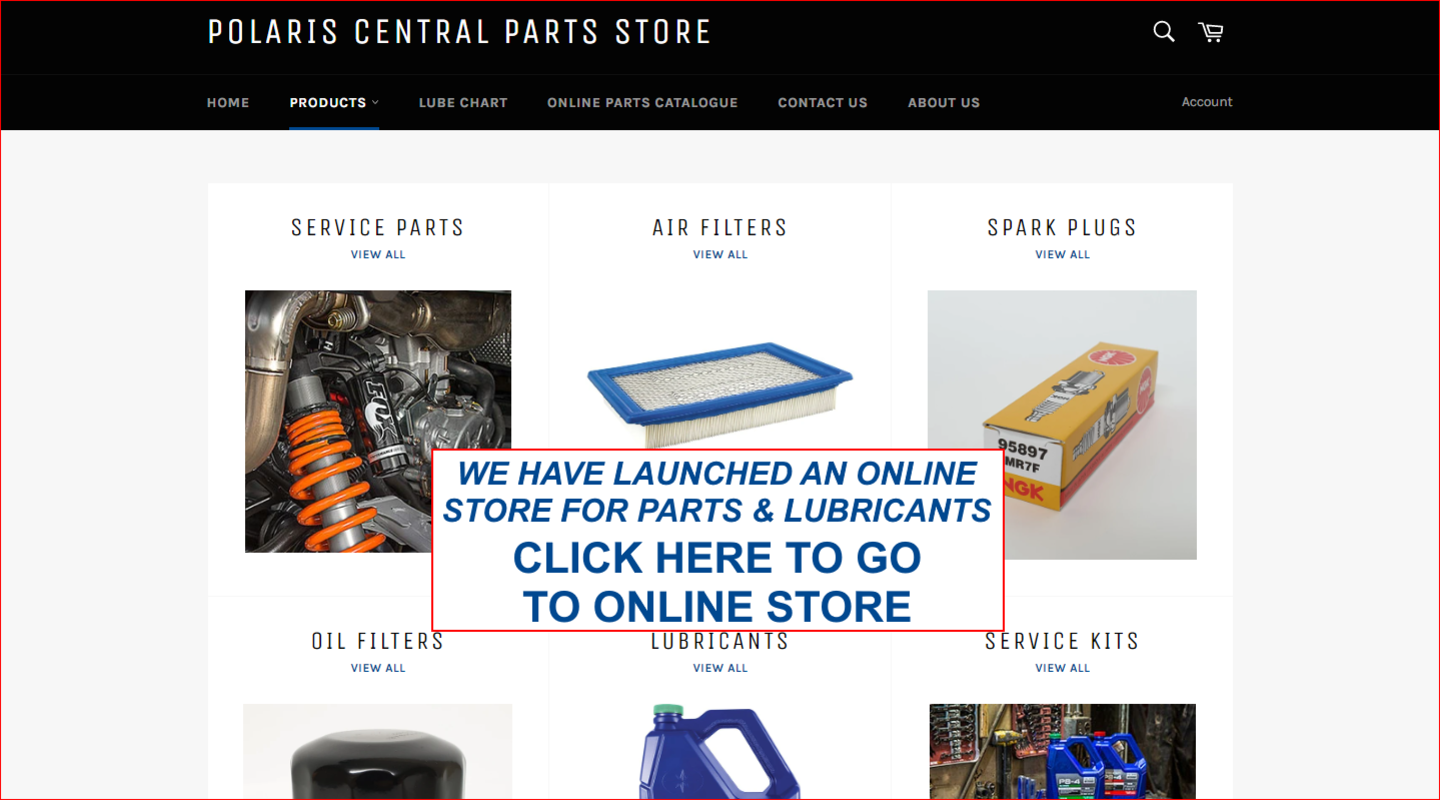View all Service Kits
Image resolution: width=1440 pixels, height=800 pixels.
pyautogui.click(x=1062, y=668)
